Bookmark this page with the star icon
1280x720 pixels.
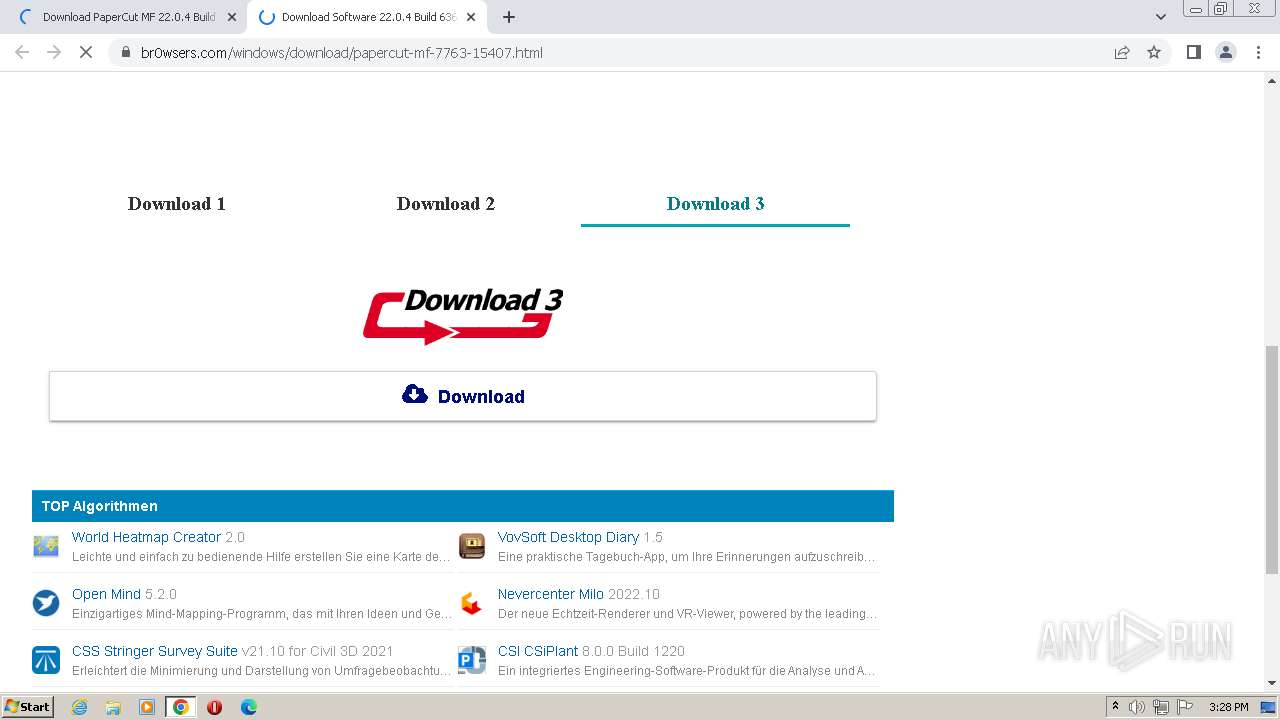(x=1154, y=52)
